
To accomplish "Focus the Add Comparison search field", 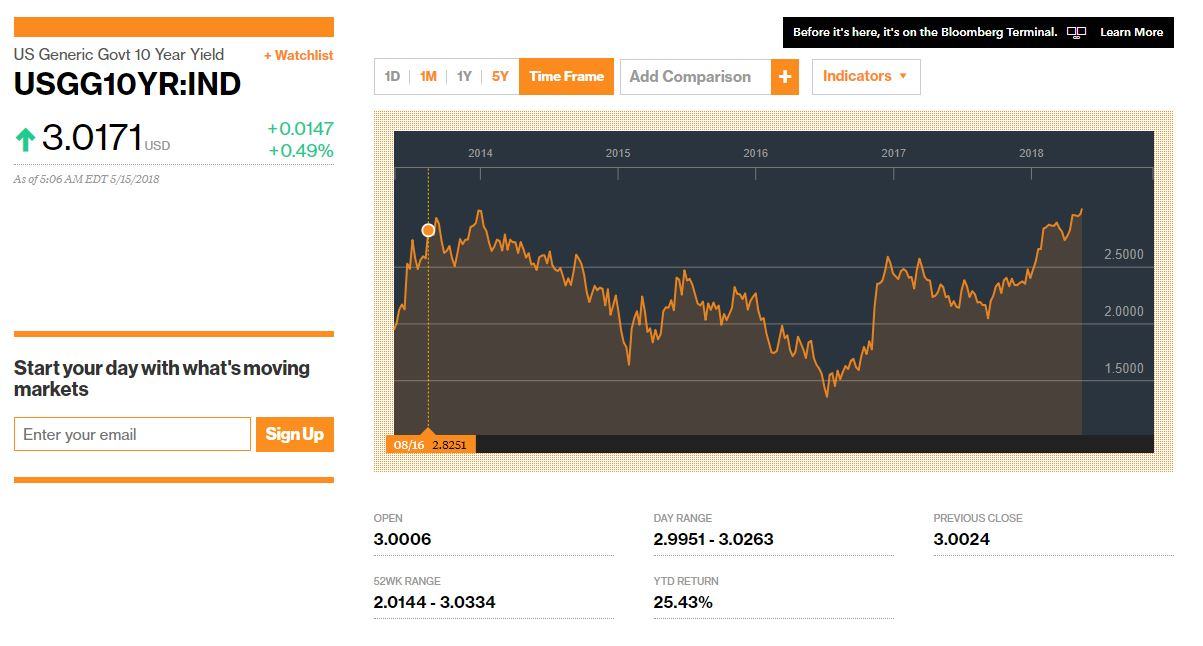I will pos(695,77).
